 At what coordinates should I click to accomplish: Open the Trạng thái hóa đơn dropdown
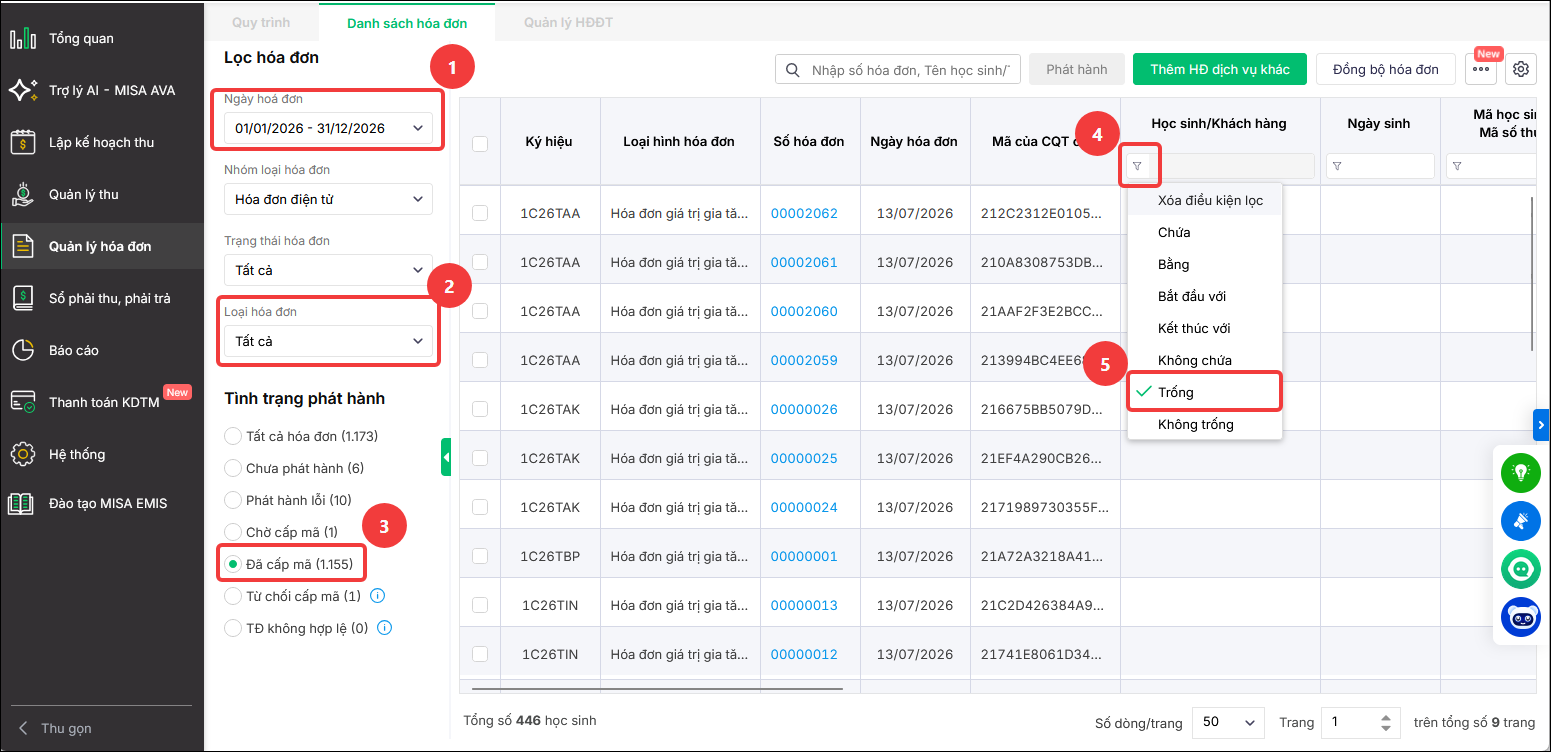click(x=328, y=270)
